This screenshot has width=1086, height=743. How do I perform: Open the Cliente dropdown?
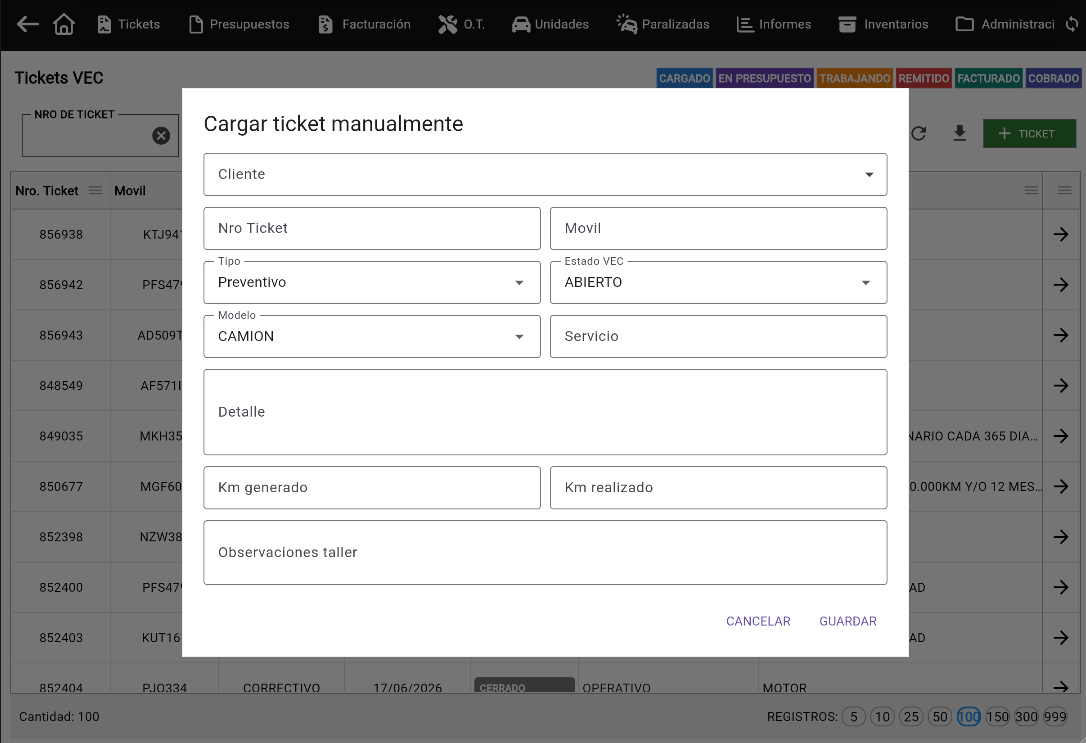[x=545, y=174]
